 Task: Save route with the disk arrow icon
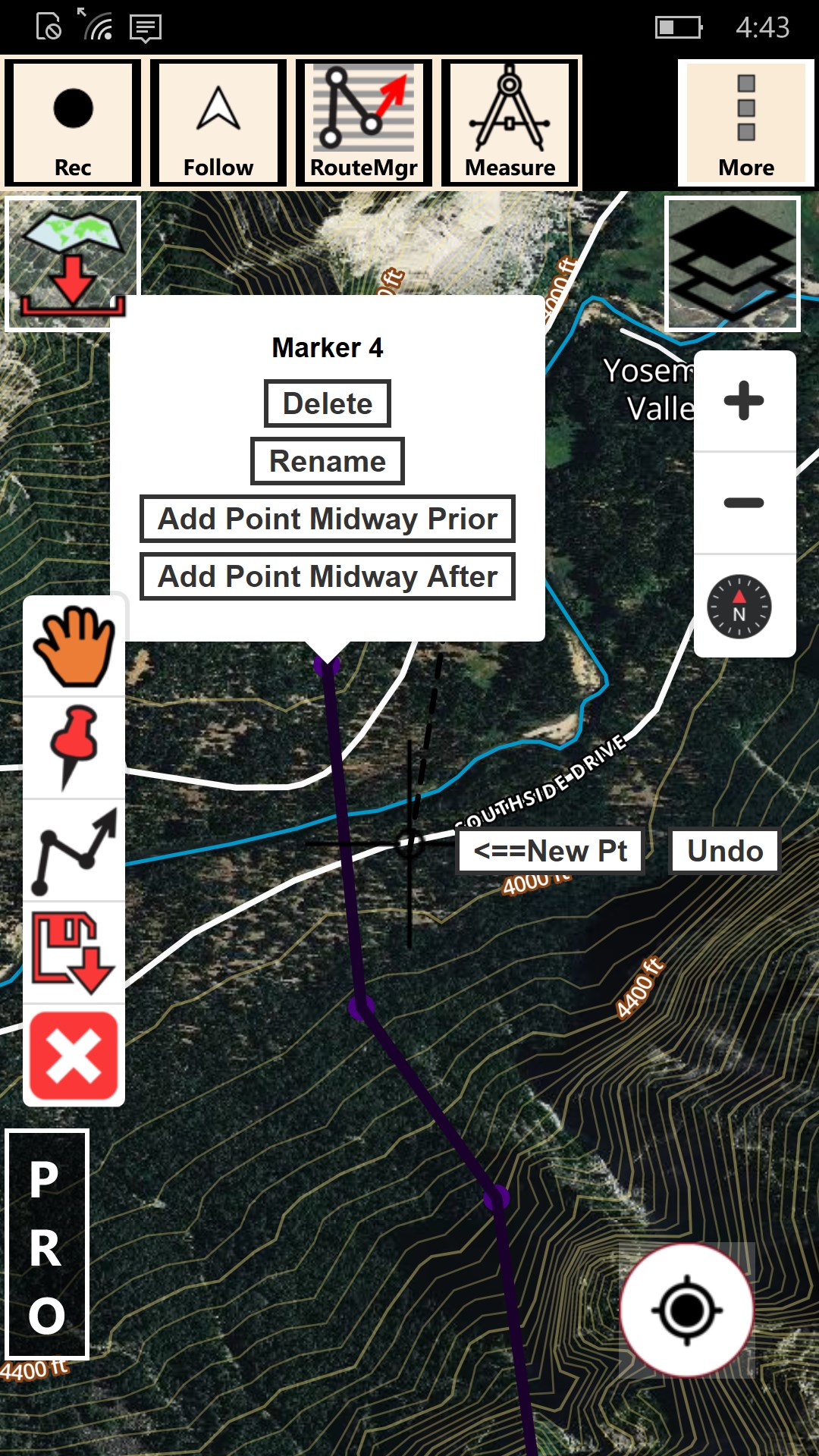(x=74, y=952)
